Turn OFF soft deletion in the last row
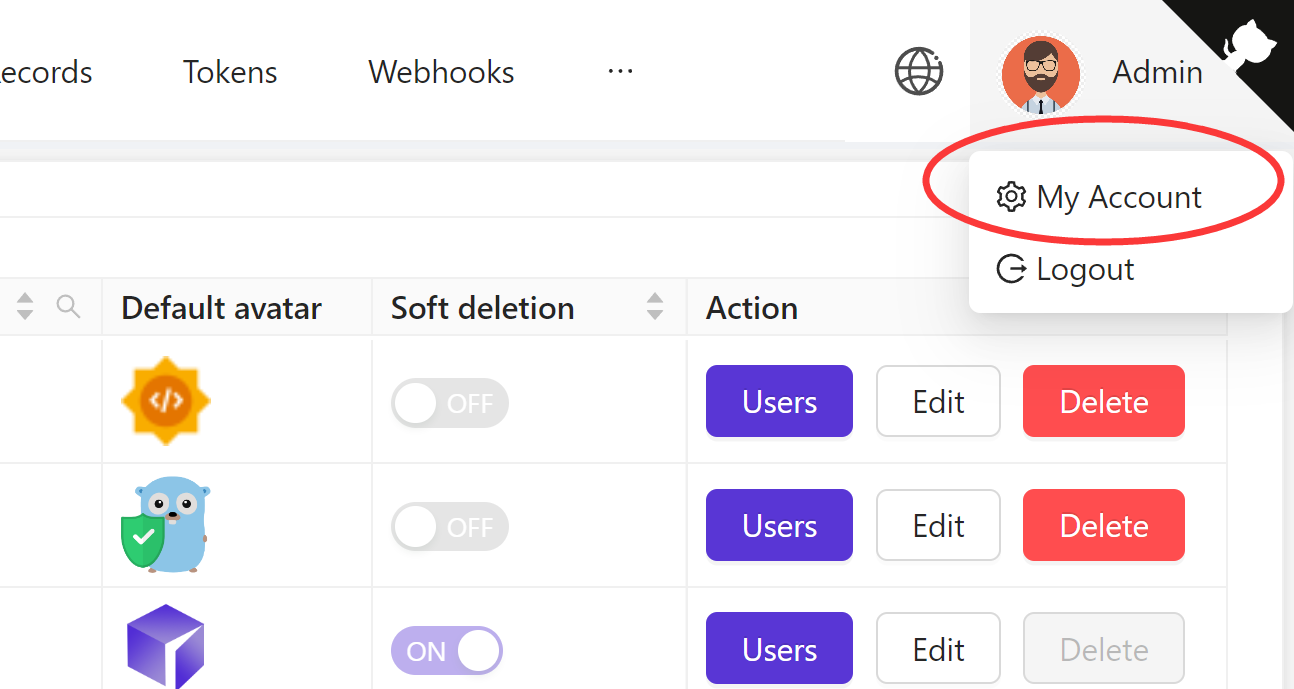The width and height of the screenshot is (1294, 689). tap(446, 650)
